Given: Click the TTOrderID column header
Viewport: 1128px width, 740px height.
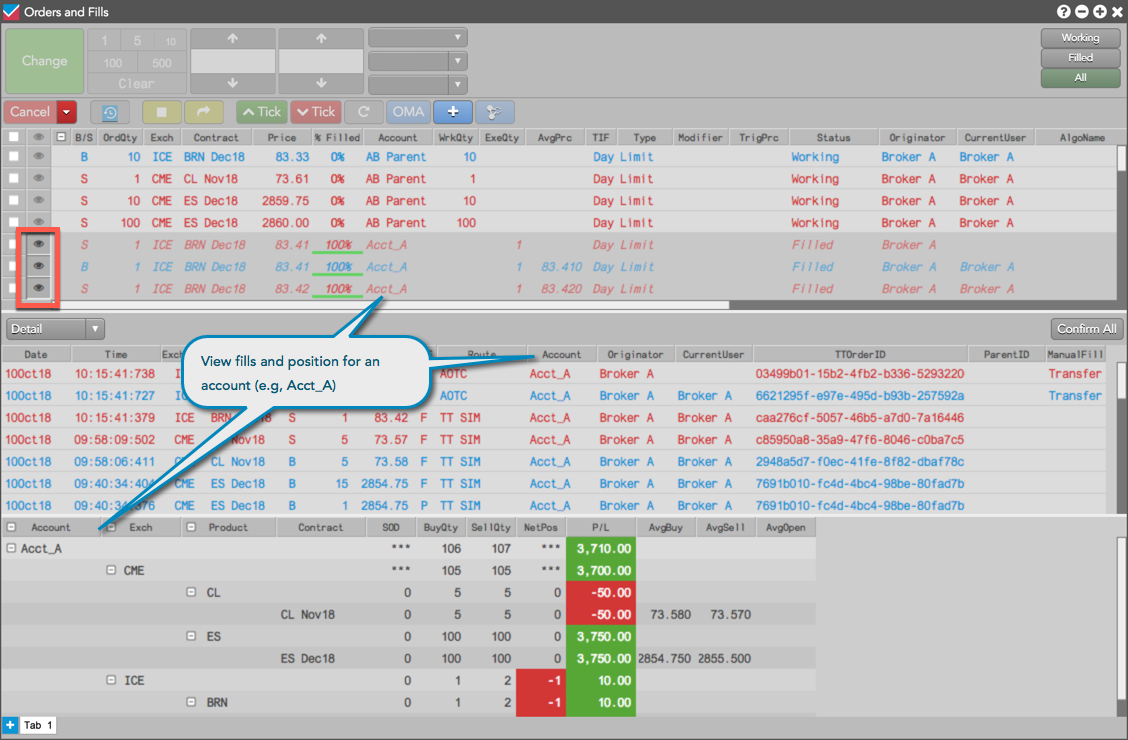Looking at the screenshot, I should [x=860, y=355].
